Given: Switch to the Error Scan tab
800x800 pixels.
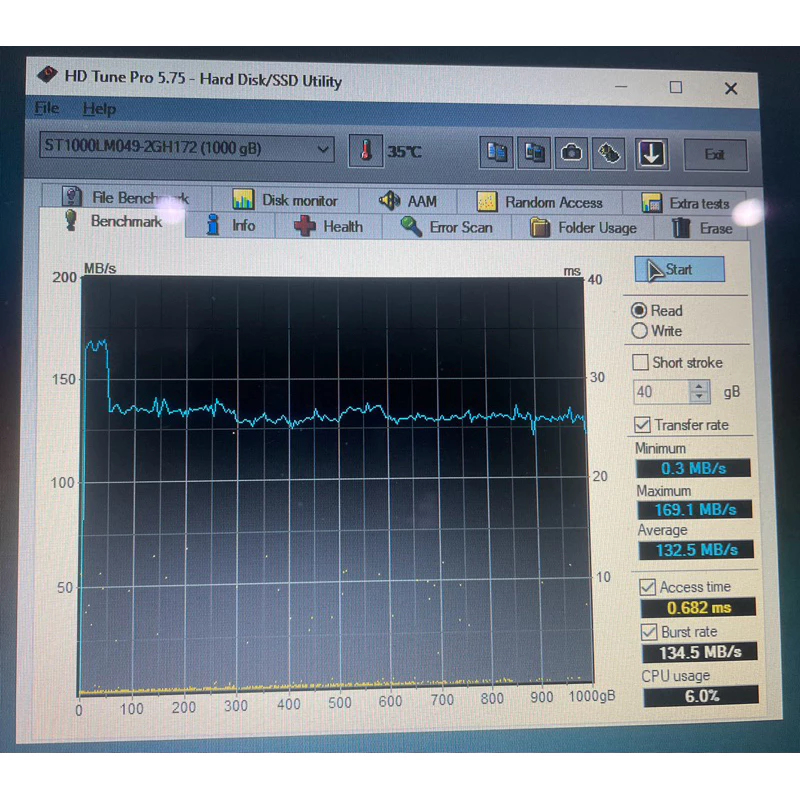Looking at the screenshot, I should pyautogui.click(x=447, y=227).
